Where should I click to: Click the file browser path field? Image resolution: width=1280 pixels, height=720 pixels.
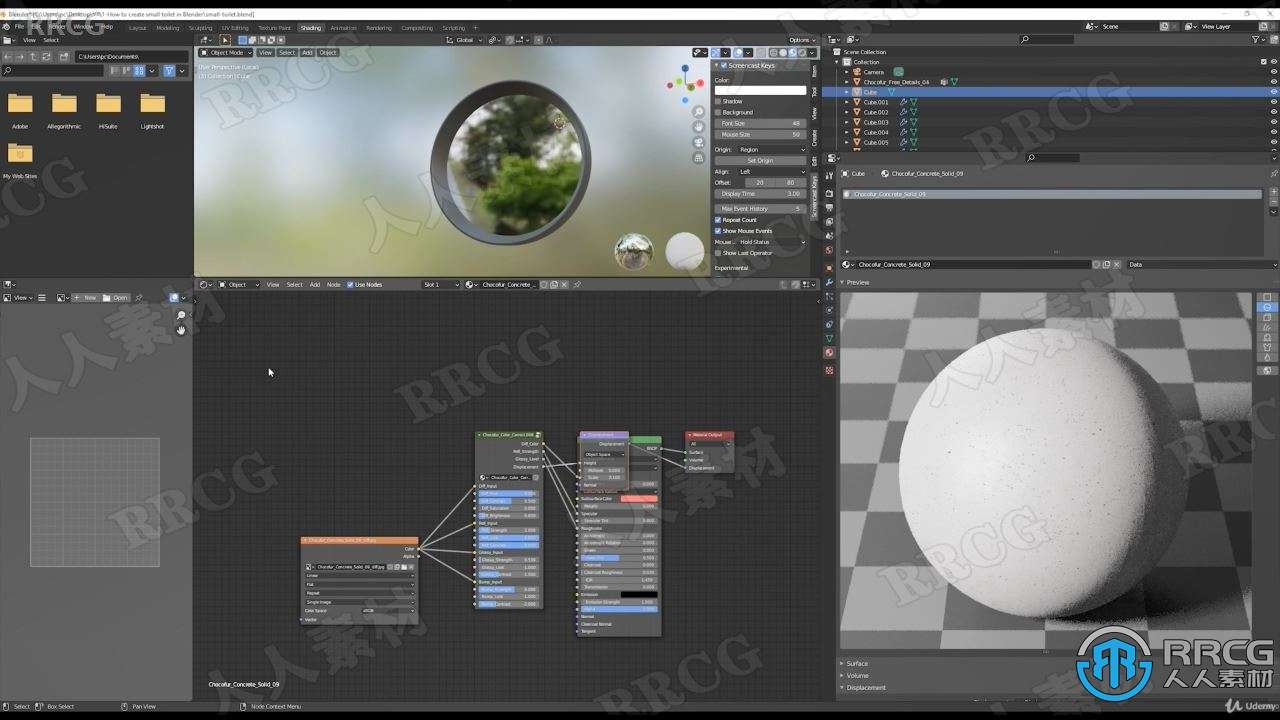click(131, 57)
